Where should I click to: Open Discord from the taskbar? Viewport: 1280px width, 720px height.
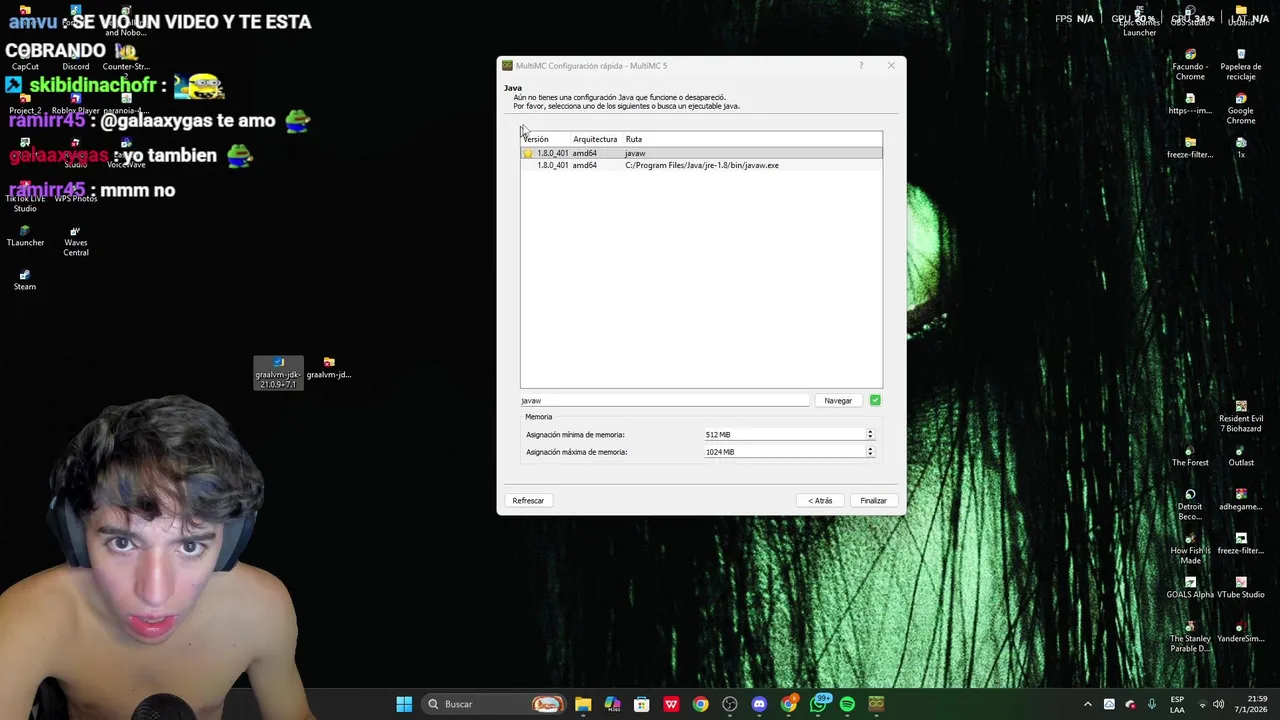(759, 704)
